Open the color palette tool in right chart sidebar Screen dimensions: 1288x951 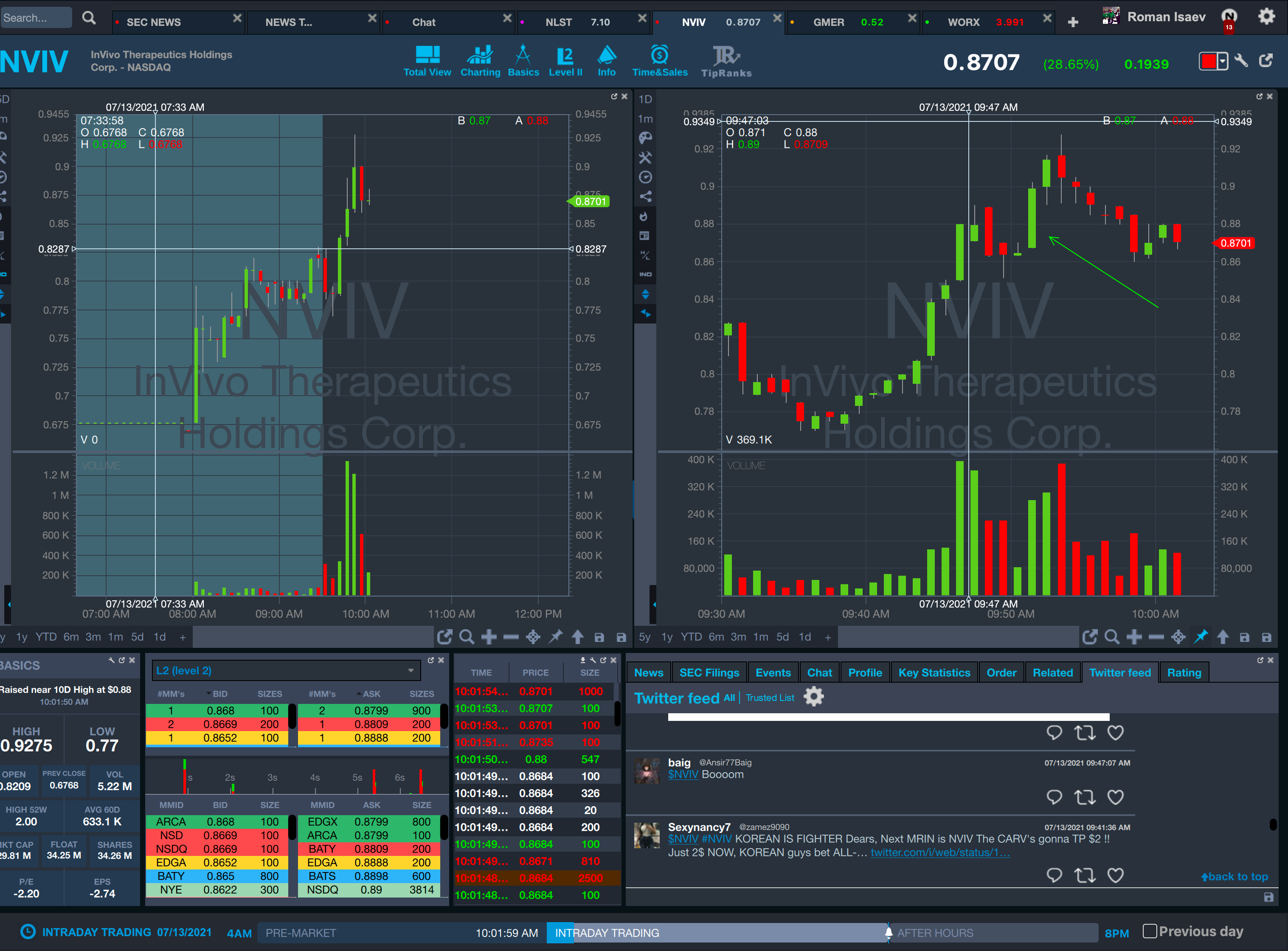tap(645, 138)
